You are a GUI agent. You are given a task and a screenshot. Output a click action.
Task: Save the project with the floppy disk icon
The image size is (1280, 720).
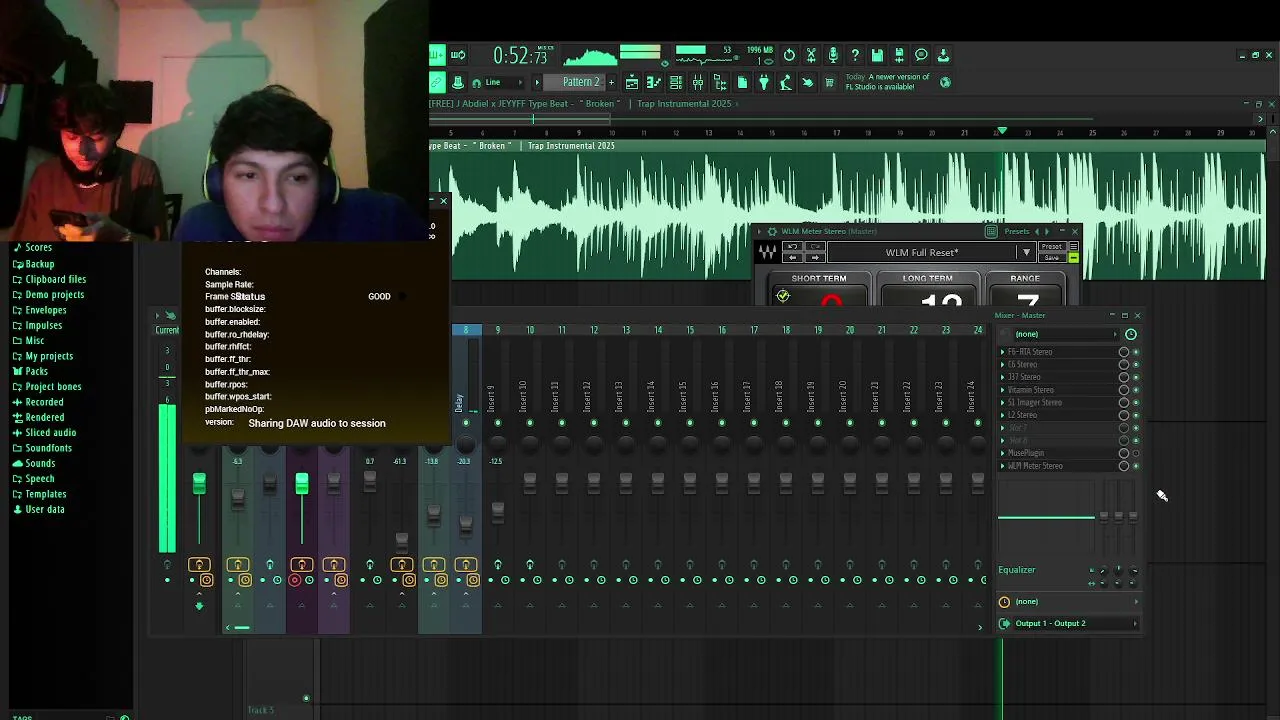point(877,55)
